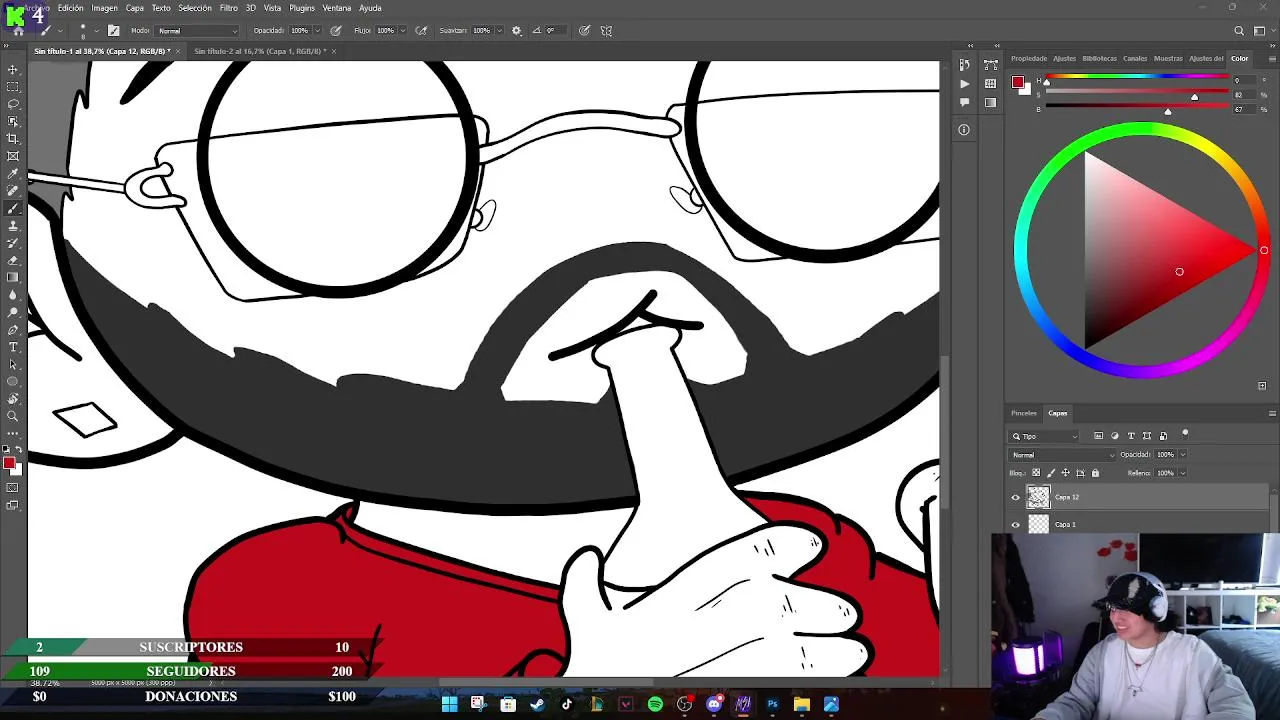Open brush settings panel icon in options bar
1280x720 pixels.
113,31
